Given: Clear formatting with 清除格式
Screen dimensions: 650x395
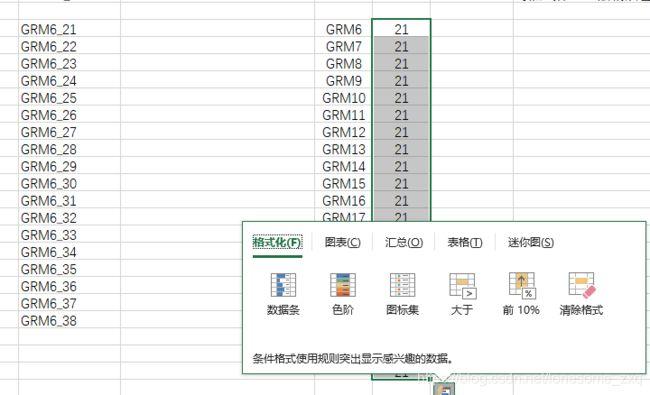Looking at the screenshot, I should 581,294.
